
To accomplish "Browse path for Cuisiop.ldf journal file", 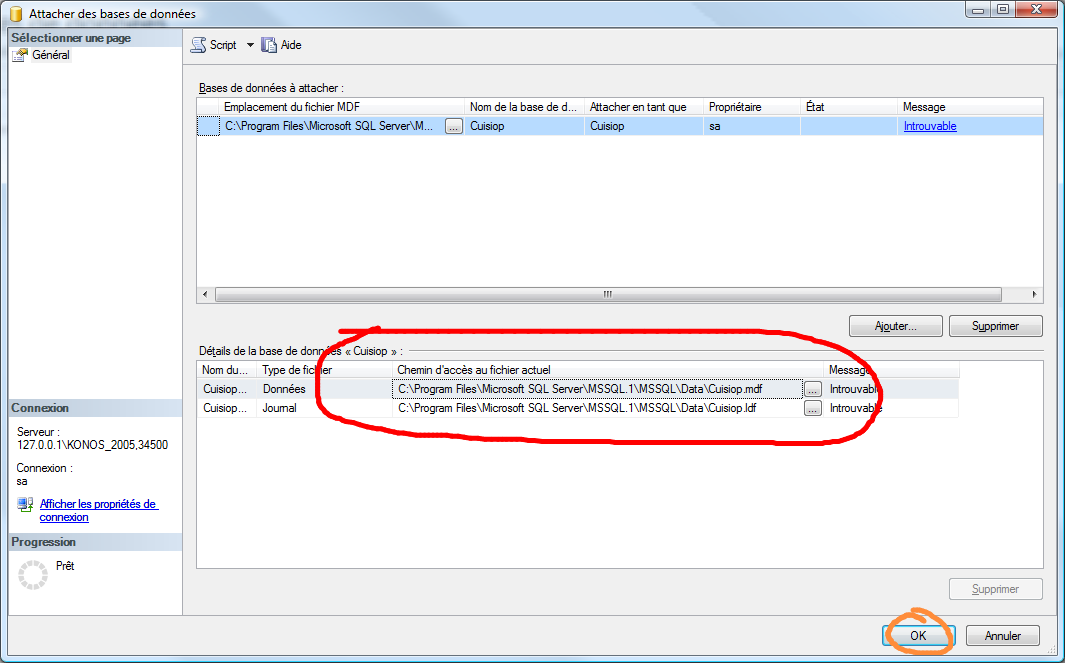I will pyautogui.click(x=812, y=408).
